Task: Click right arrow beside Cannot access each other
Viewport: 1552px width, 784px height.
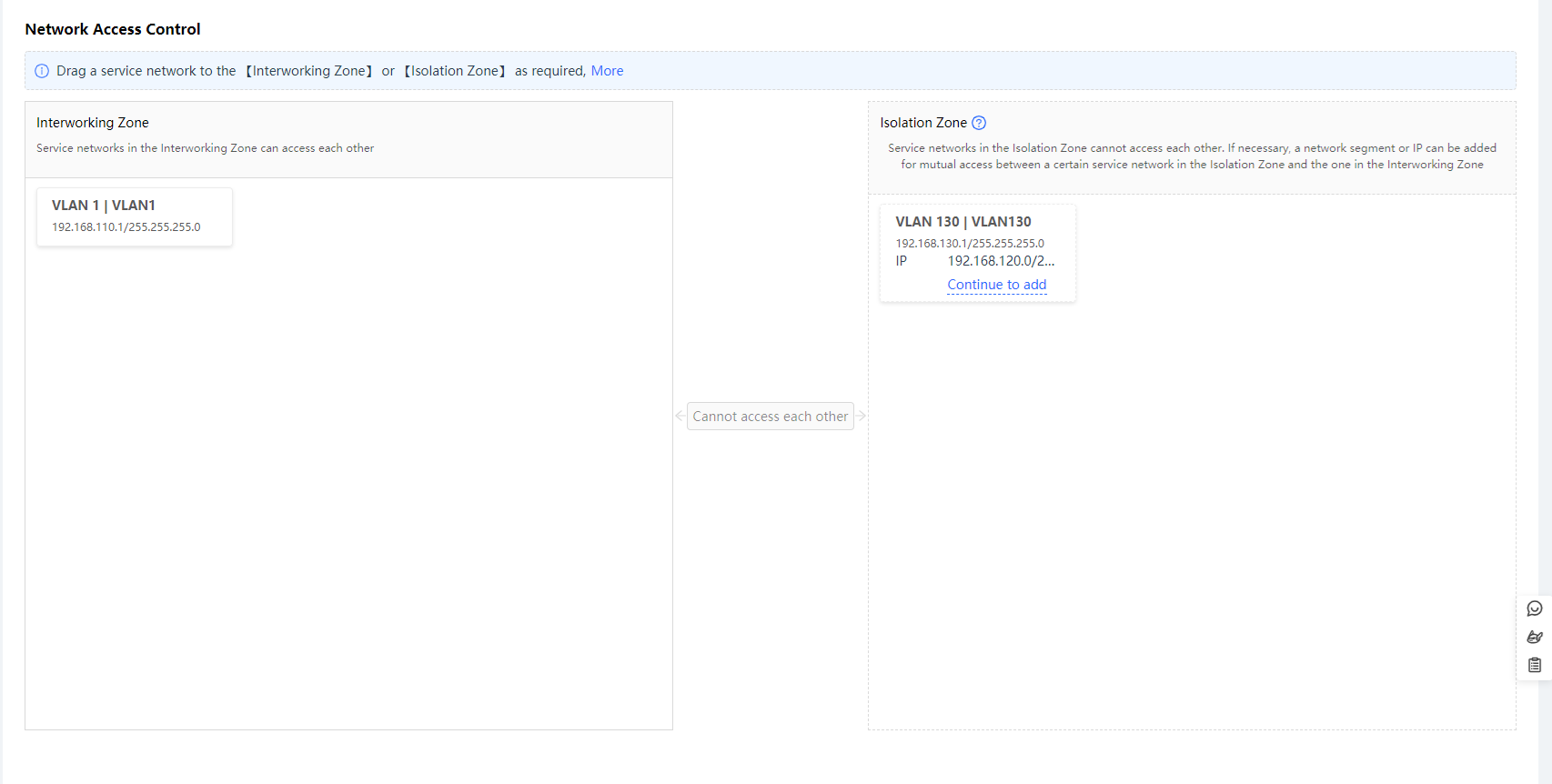Action: (x=862, y=416)
